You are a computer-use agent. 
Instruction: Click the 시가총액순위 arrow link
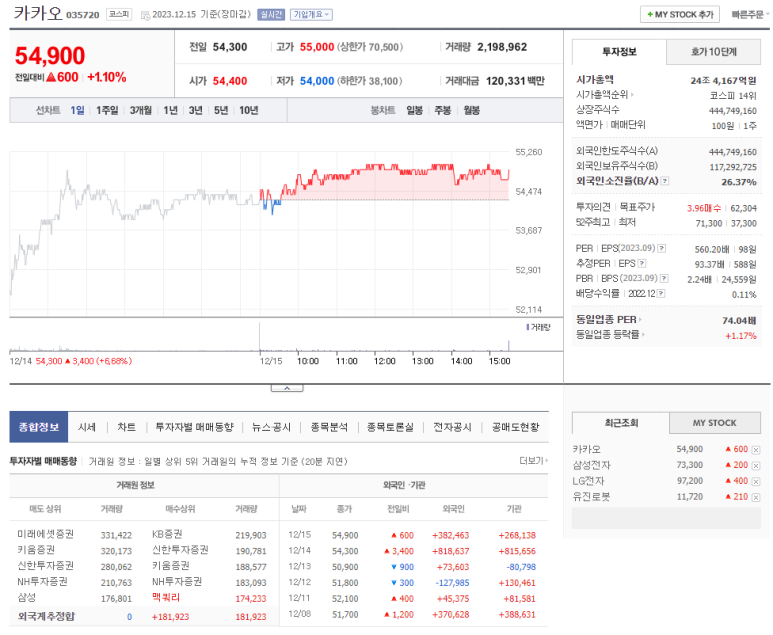[604, 94]
